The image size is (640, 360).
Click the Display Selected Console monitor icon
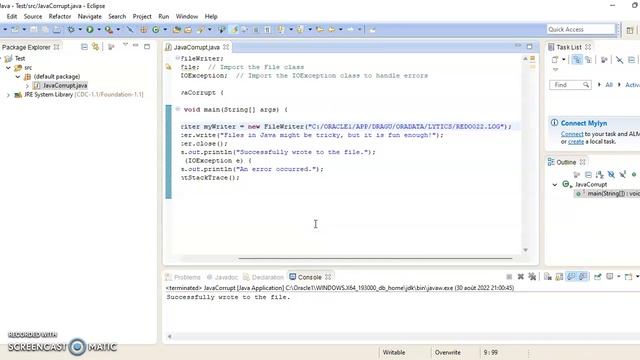click(610, 277)
